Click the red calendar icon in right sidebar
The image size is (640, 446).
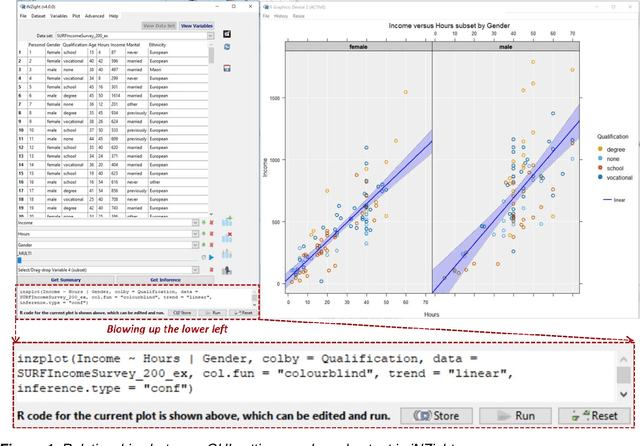[x=229, y=68]
